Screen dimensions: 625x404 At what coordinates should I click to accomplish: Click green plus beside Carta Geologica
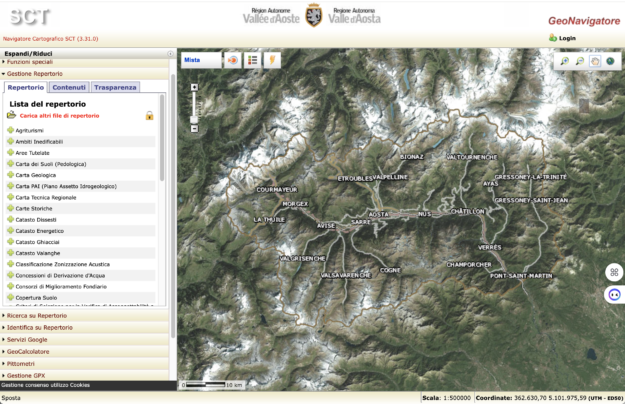(11, 175)
